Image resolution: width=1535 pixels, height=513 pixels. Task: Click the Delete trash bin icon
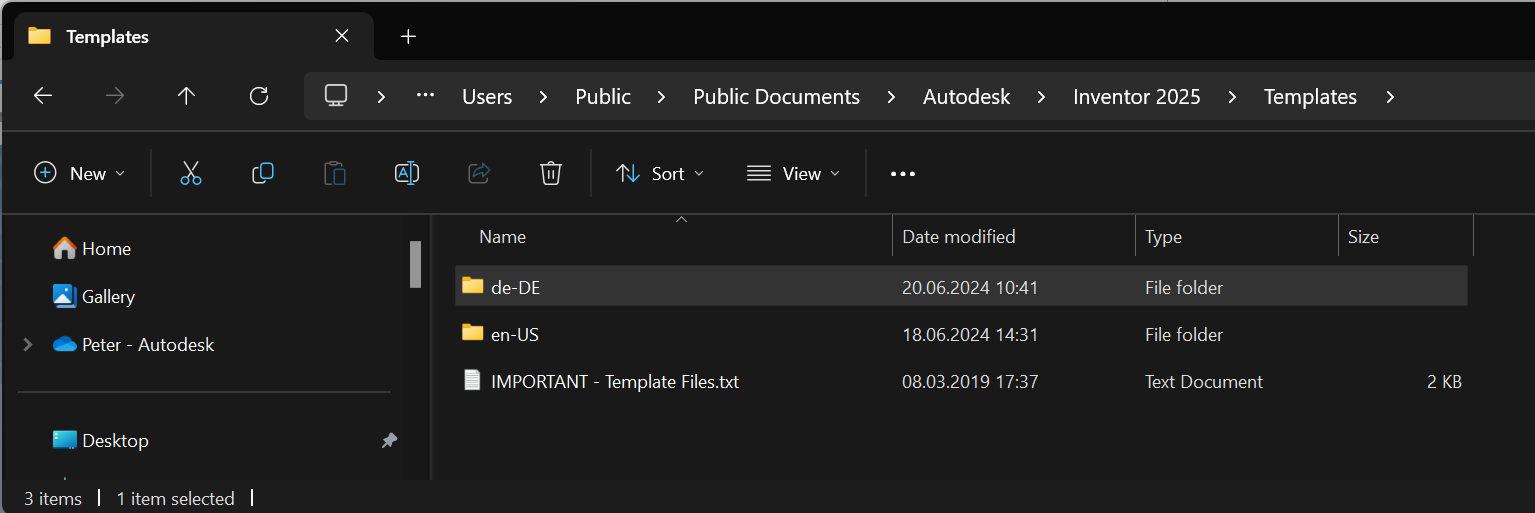[550, 173]
